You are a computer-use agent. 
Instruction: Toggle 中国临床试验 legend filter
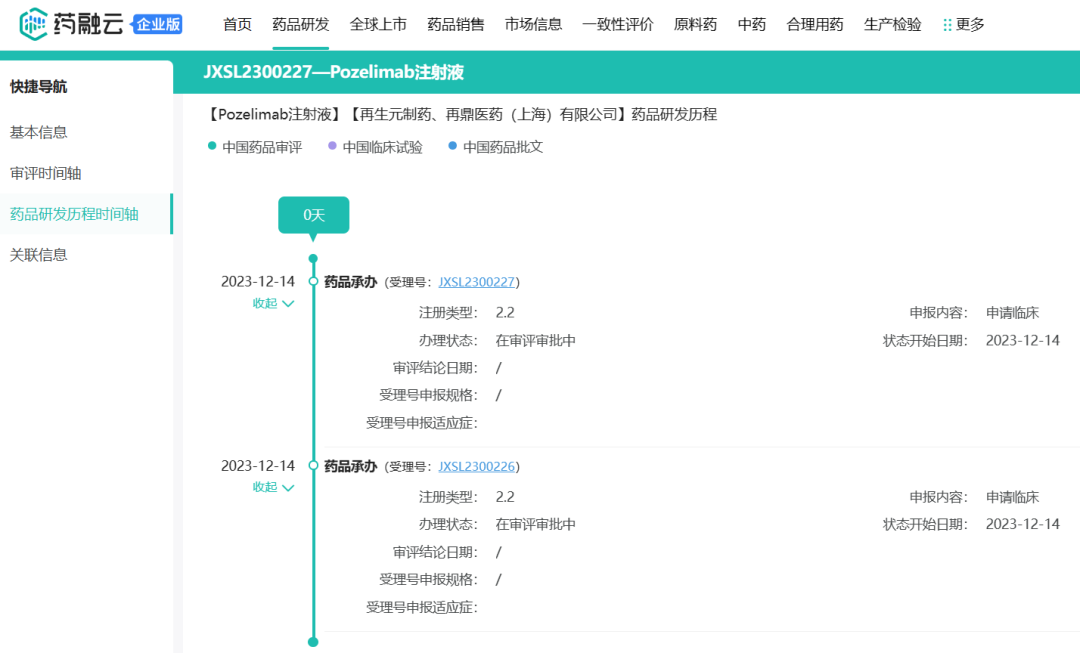click(x=376, y=147)
